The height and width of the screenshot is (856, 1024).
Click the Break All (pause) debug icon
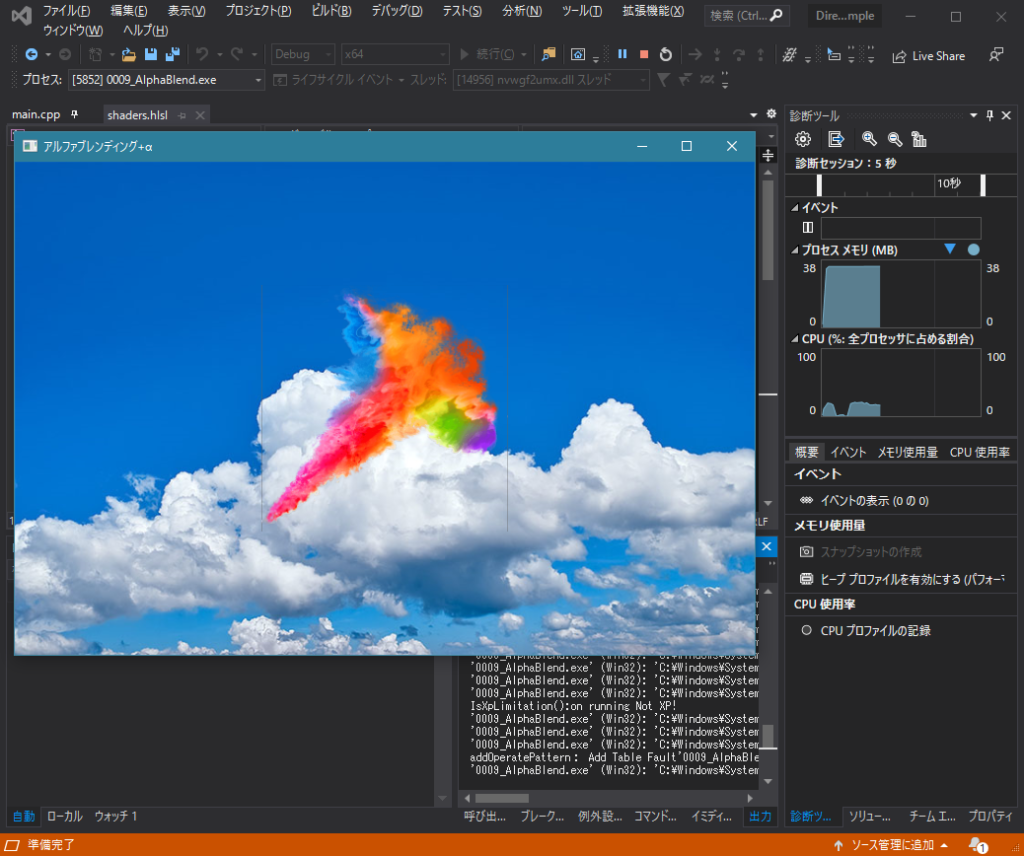[623, 54]
